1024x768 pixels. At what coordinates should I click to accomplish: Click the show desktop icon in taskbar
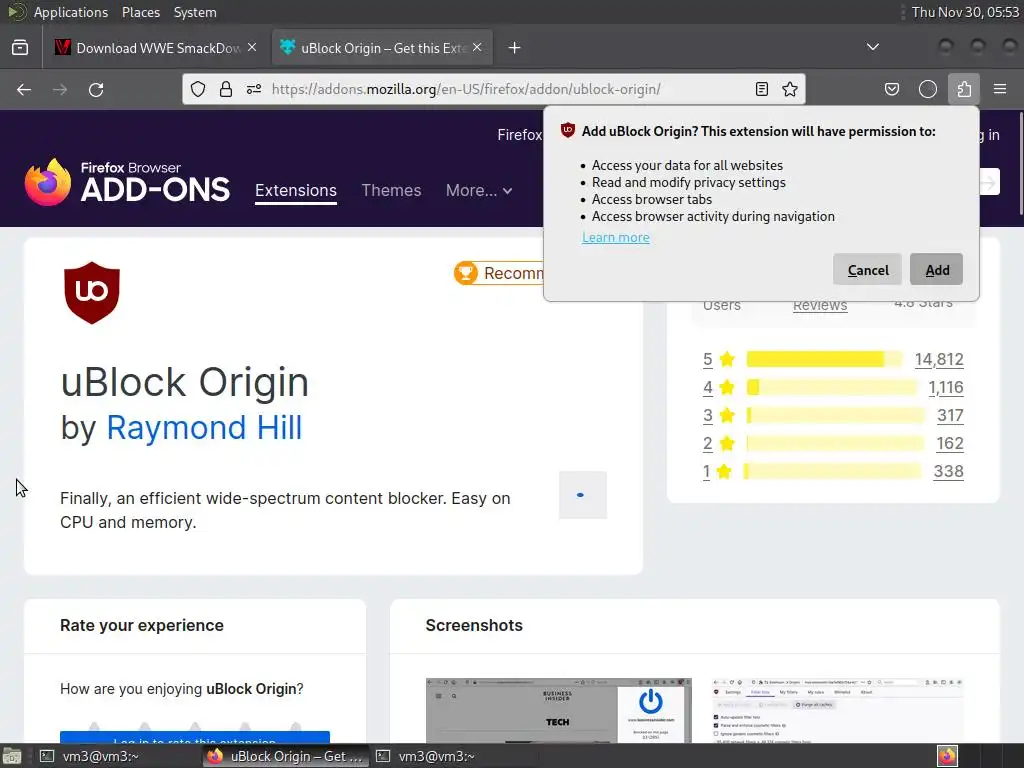point(11,756)
